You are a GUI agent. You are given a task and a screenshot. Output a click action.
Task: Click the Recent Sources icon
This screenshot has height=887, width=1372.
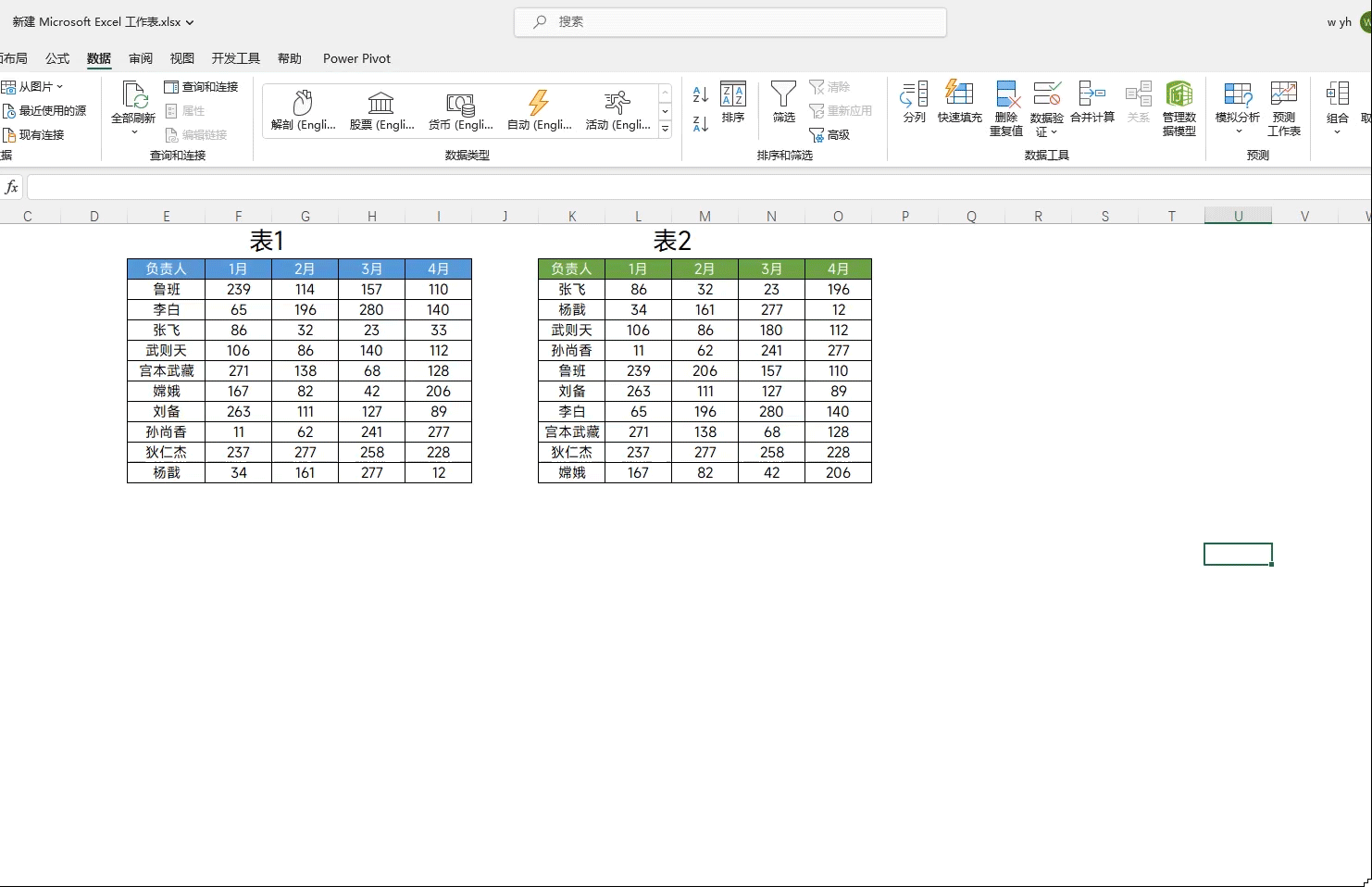pos(9,111)
